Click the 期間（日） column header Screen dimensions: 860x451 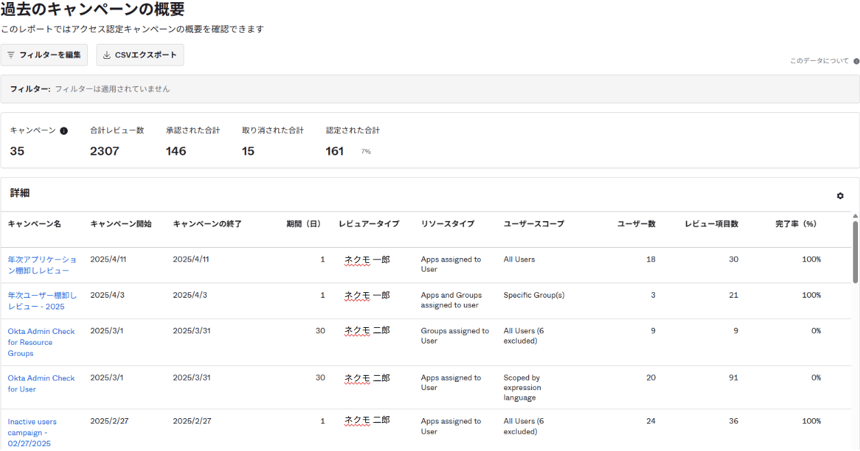pos(303,224)
